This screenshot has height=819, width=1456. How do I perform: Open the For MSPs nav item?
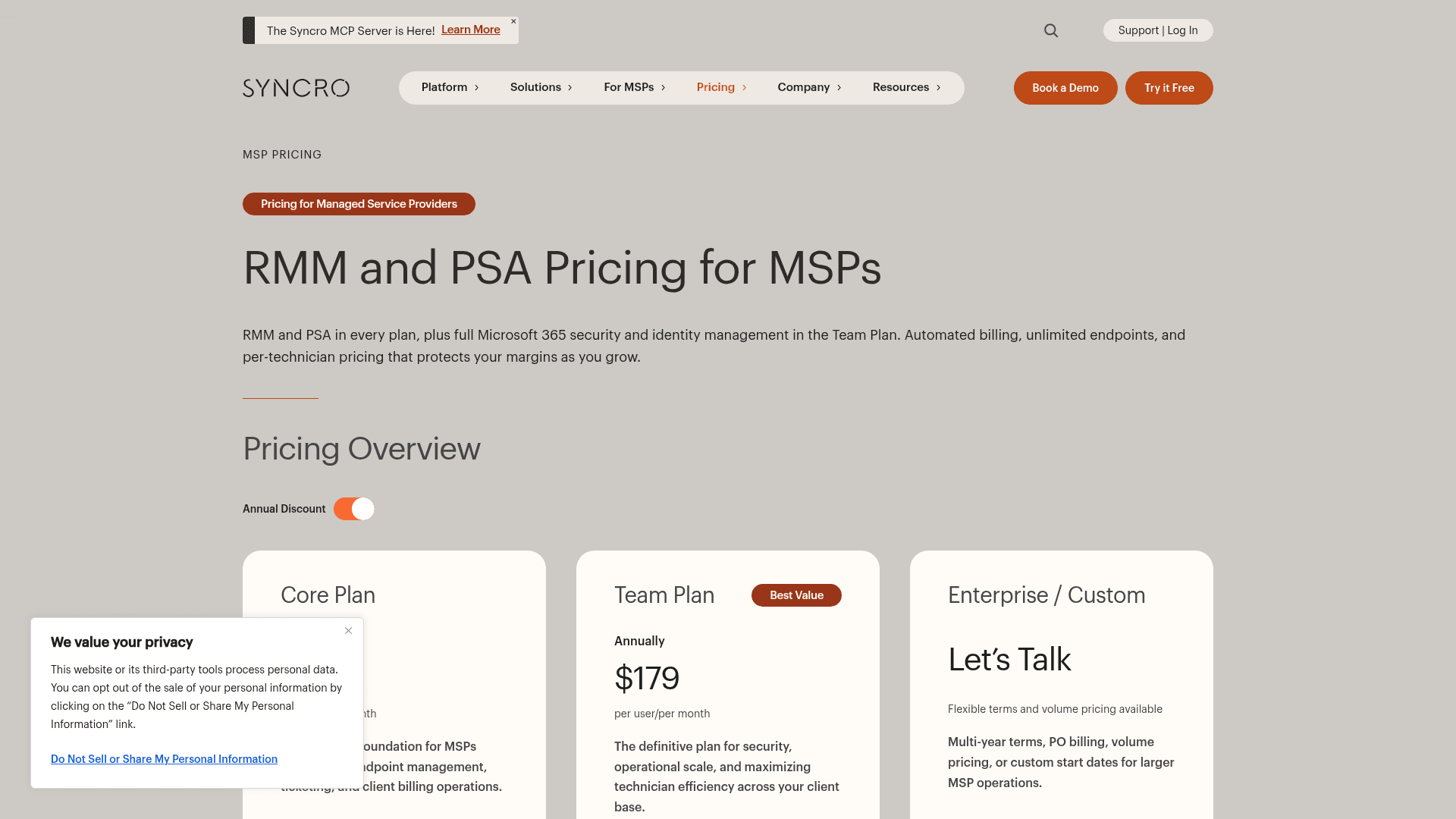point(629,87)
